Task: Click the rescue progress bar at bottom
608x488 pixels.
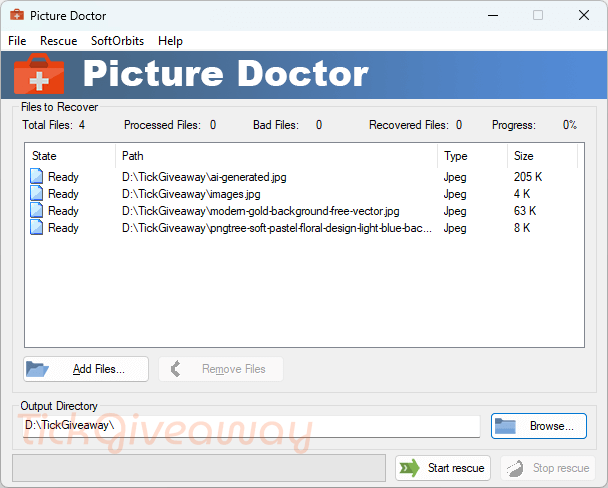Action: pos(199,468)
